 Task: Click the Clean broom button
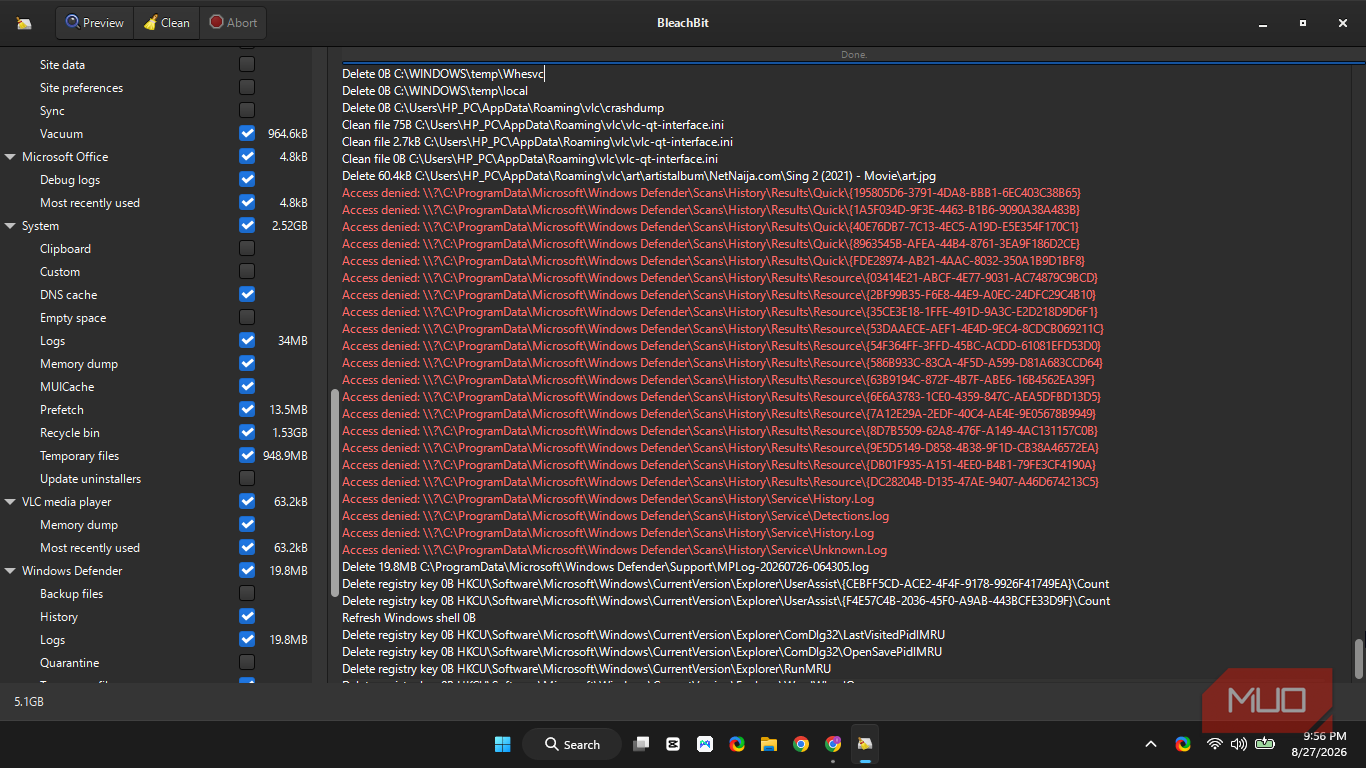166,22
